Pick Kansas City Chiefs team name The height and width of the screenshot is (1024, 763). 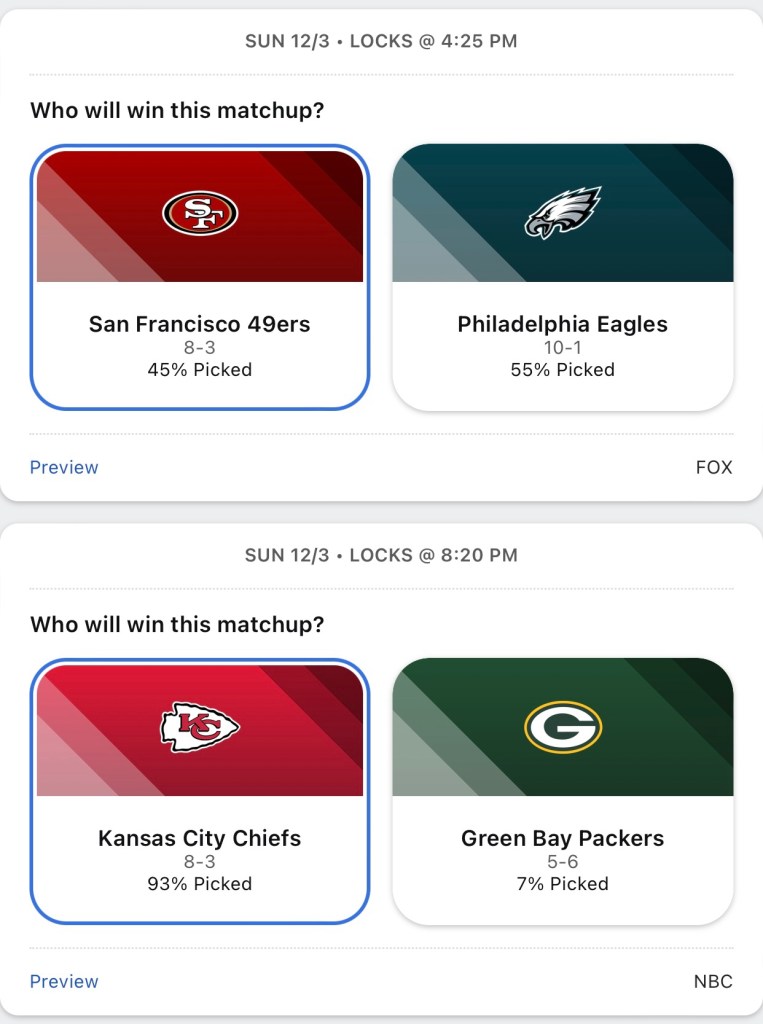tap(200, 838)
